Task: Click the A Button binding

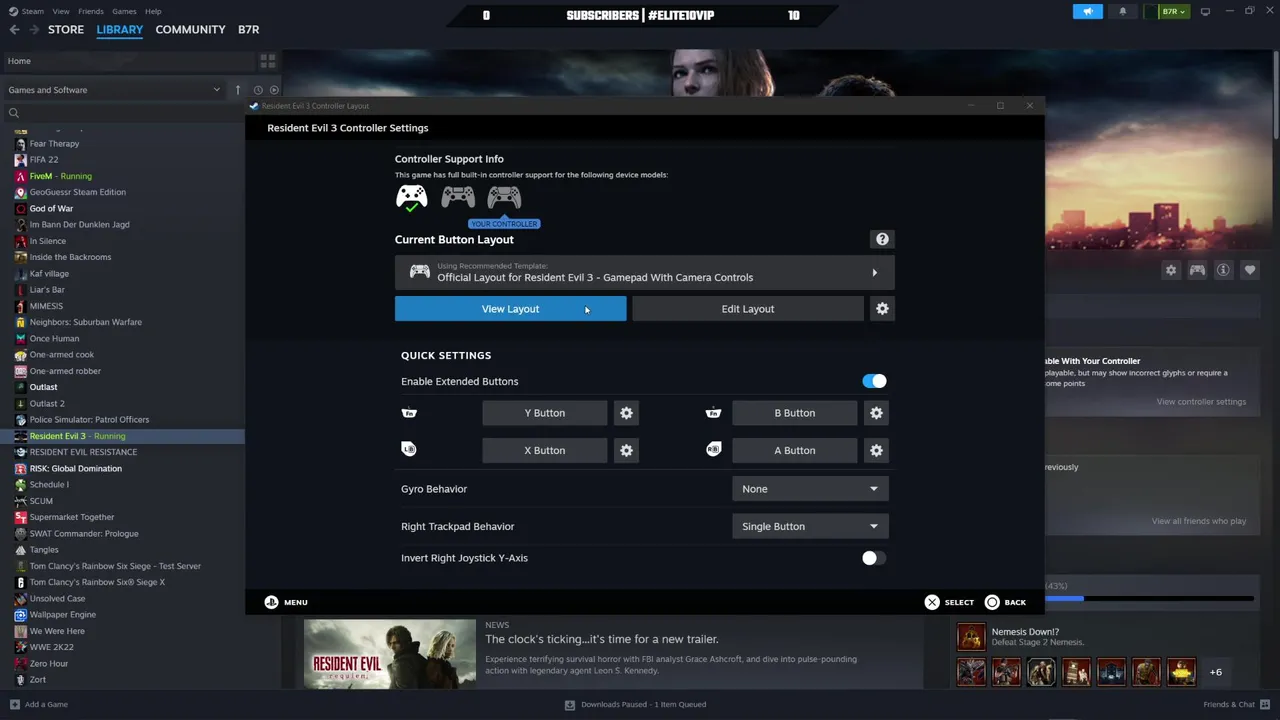Action: coord(795,450)
